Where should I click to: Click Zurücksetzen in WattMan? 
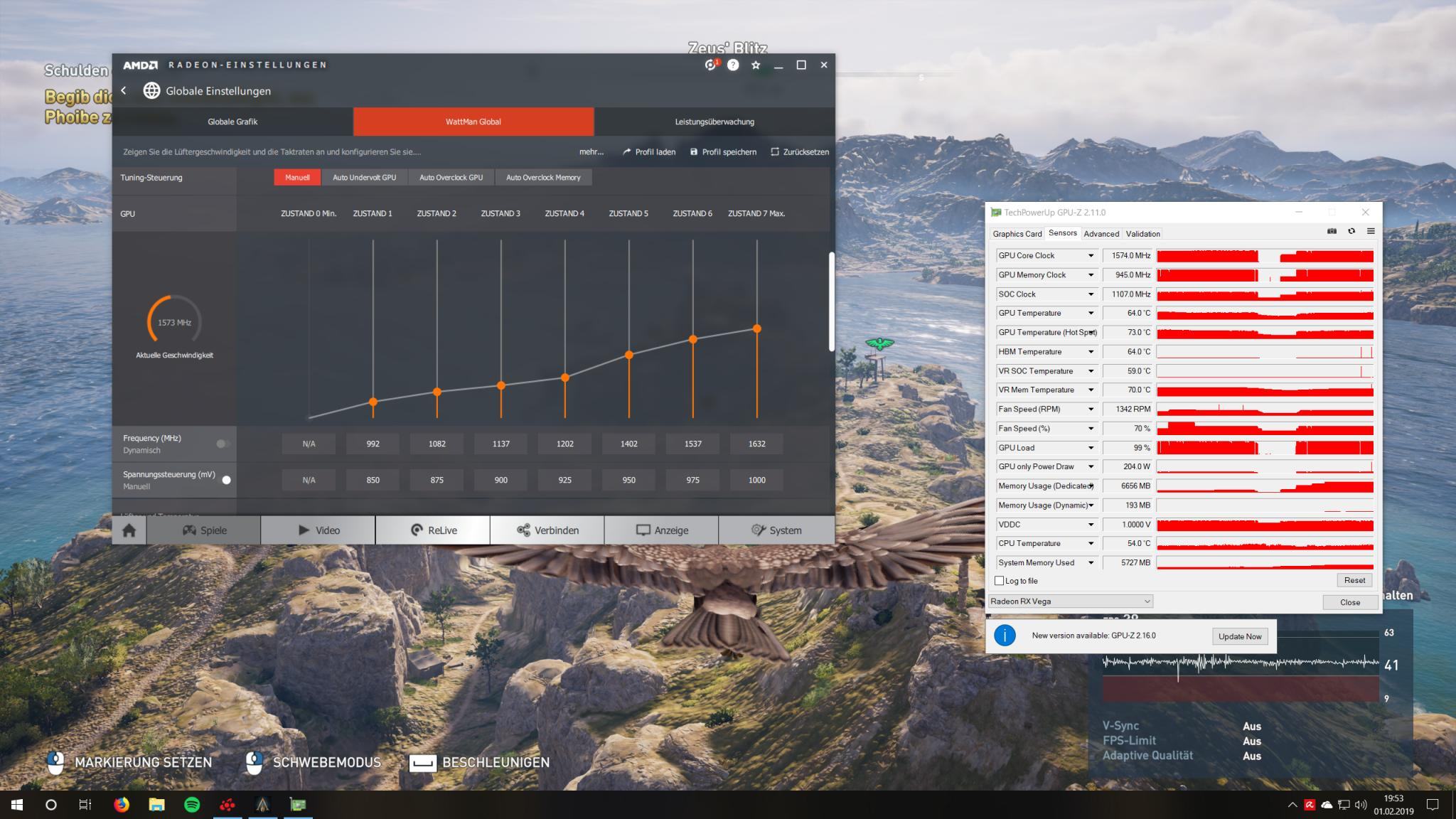pyautogui.click(x=800, y=152)
